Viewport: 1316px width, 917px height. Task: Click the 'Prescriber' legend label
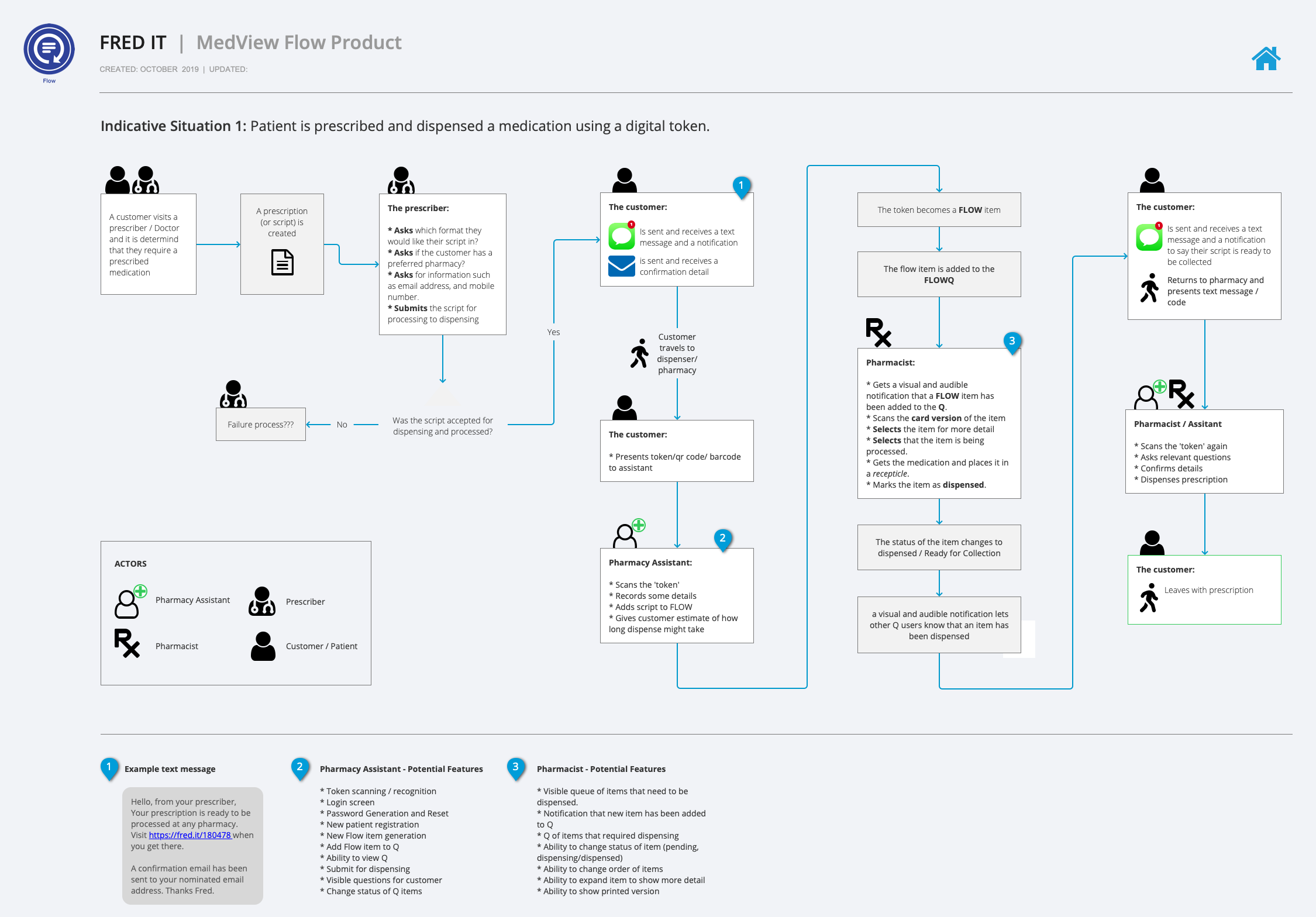click(305, 602)
